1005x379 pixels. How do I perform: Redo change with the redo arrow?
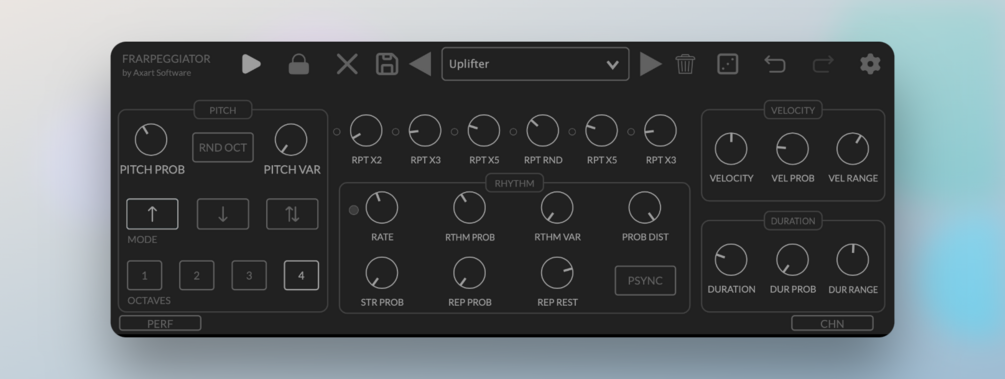[823, 64]
